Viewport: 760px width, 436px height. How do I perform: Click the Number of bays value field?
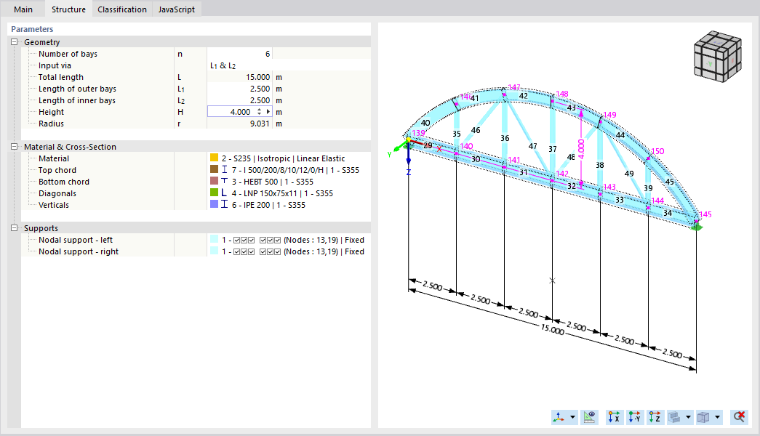(x=239, y=54)
